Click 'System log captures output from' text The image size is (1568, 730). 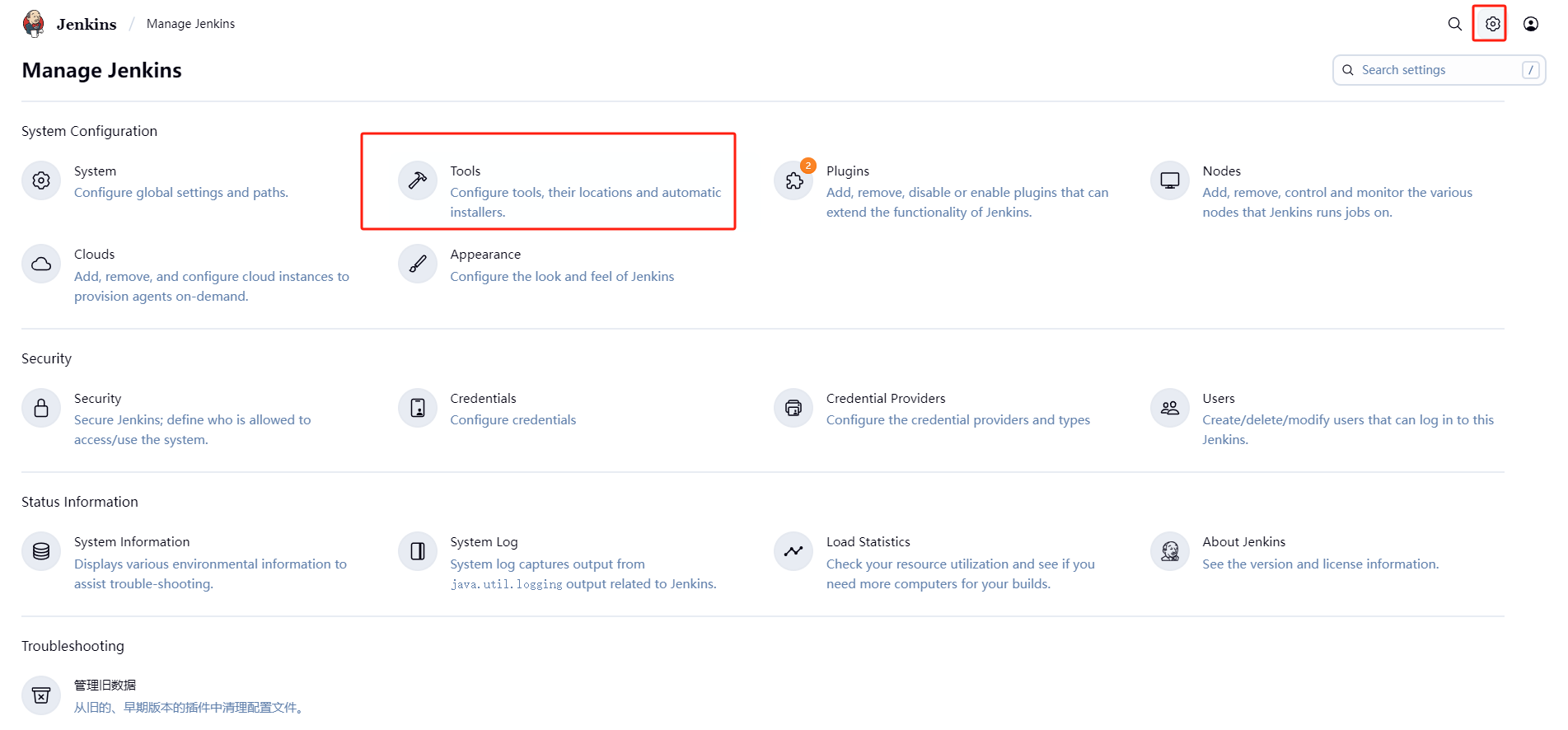pyautogui.click(x=583, y=573)
